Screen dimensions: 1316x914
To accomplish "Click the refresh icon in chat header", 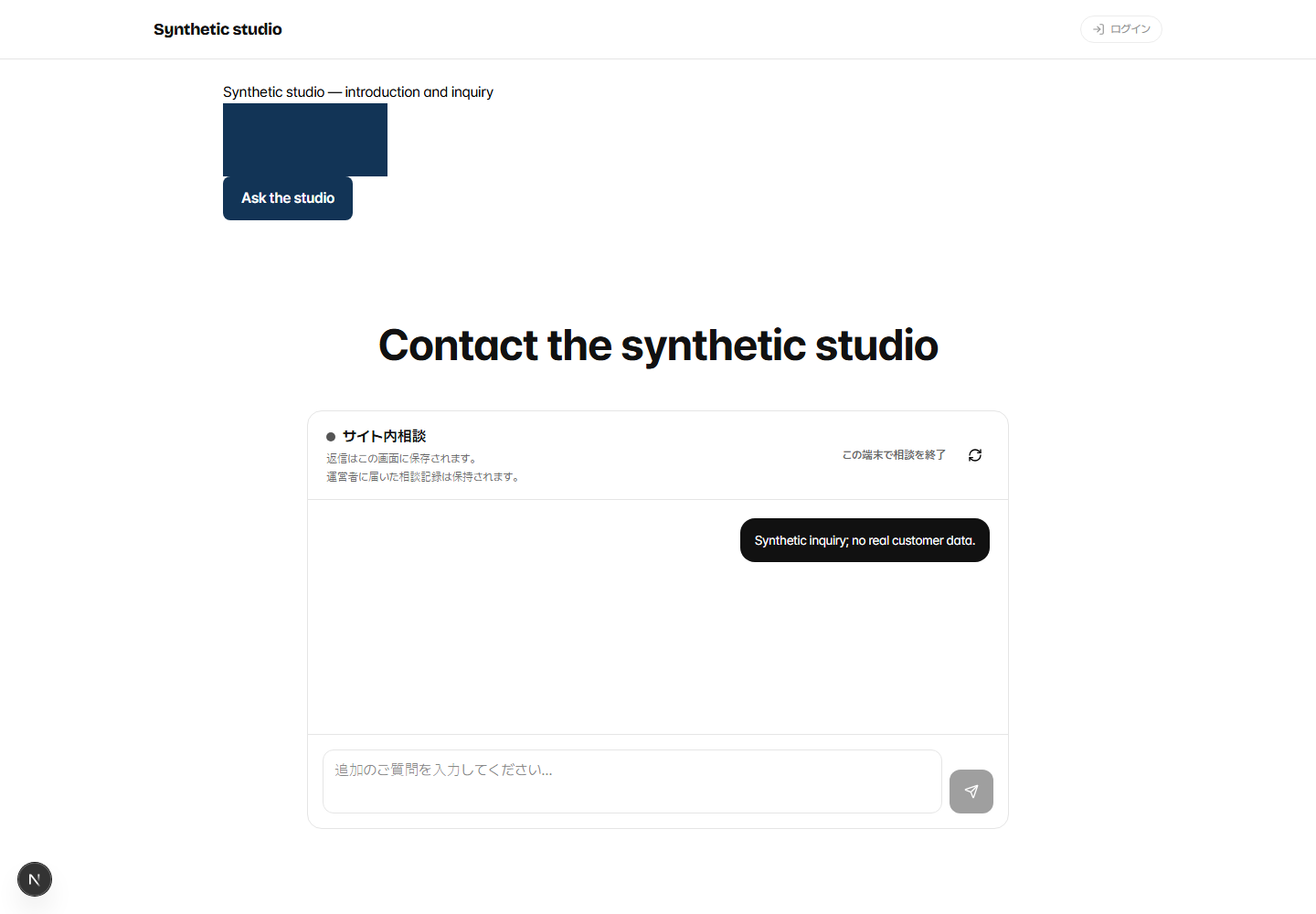I will click(975, 455).
